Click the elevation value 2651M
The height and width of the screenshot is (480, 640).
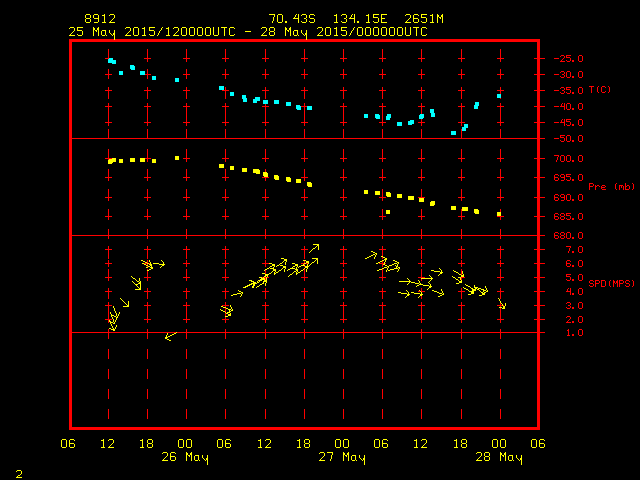click(424, 19)
